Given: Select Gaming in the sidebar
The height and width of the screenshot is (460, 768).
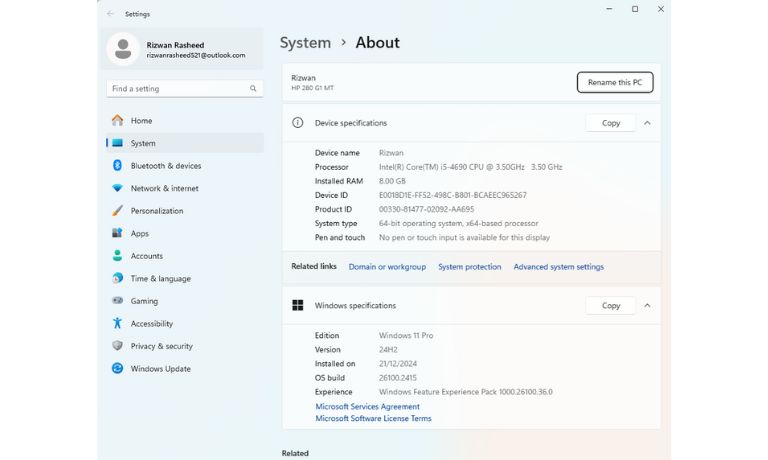Looking at the screenshot, I should (144, 301).
